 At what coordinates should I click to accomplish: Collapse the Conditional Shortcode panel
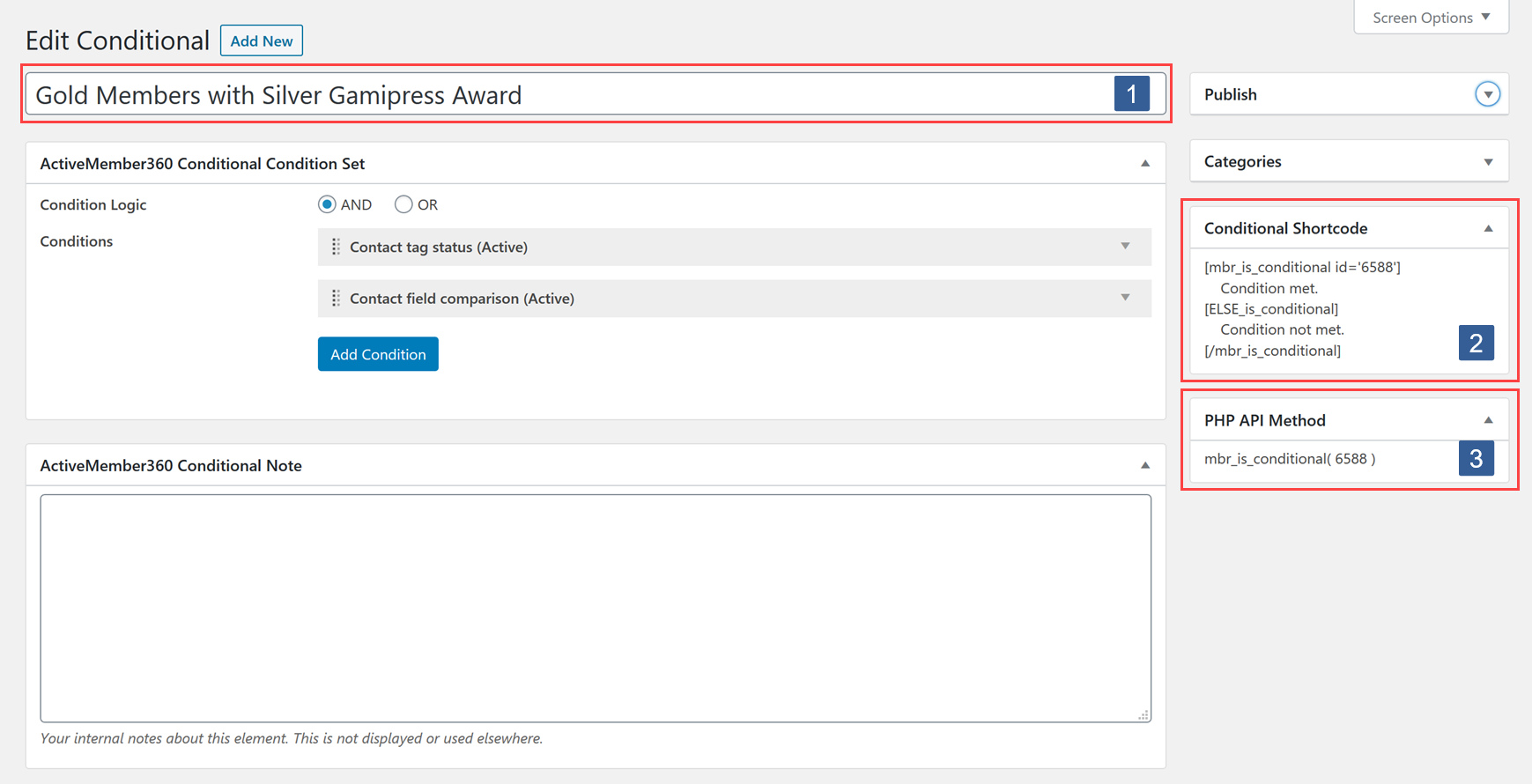coord(1488,229)
